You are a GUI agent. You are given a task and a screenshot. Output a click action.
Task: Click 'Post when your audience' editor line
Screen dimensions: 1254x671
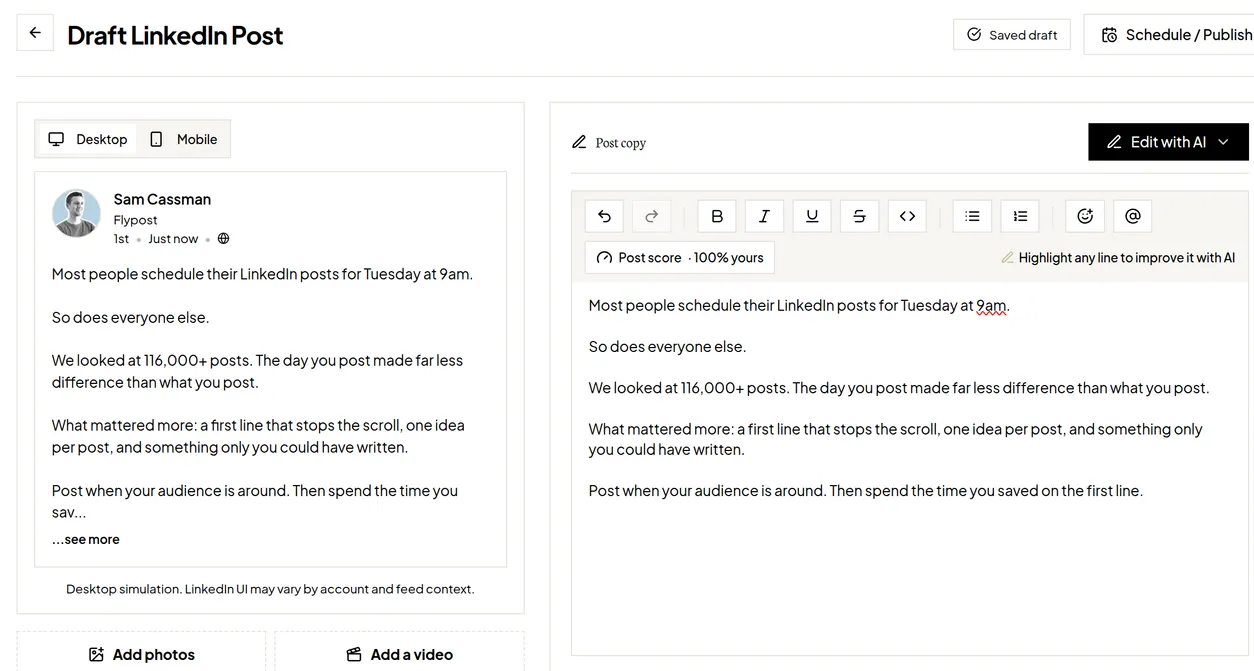(x=865, y=491)
